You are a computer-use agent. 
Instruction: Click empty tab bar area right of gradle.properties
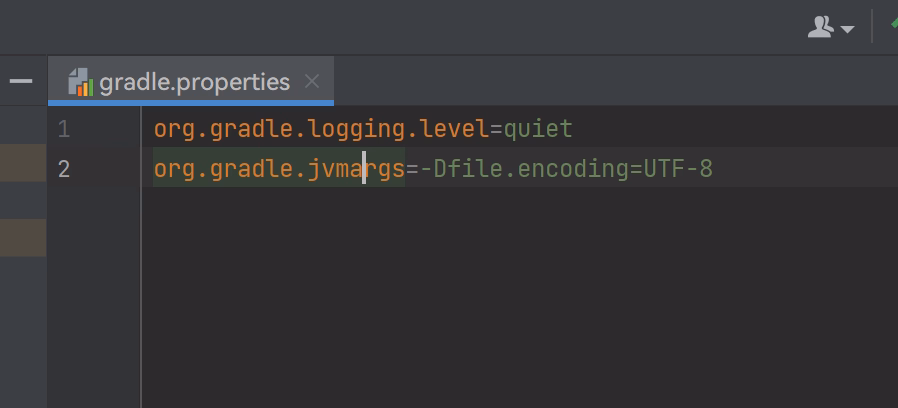(616, 81)
